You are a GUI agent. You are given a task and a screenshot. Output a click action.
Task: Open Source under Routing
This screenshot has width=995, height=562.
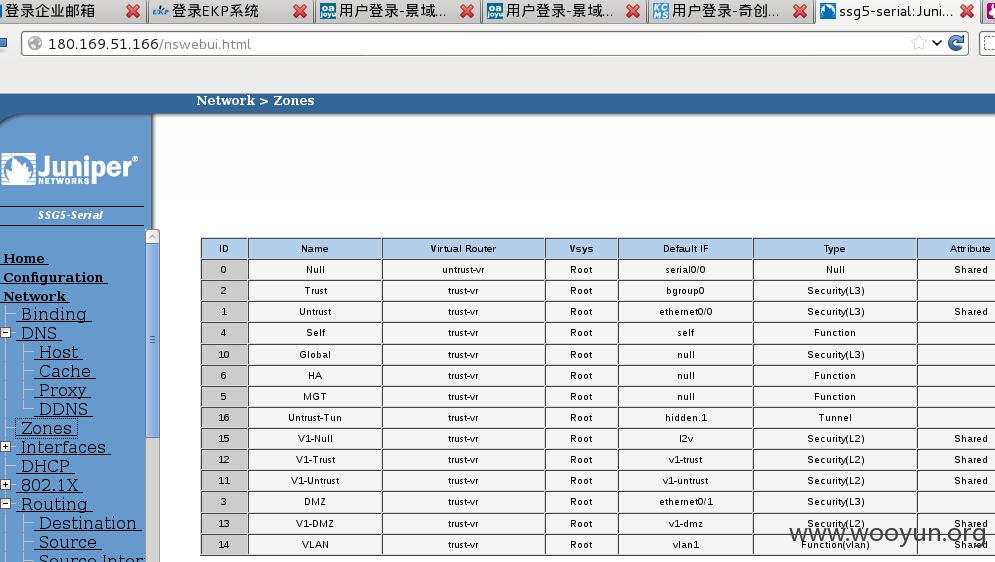pos(69,542)
